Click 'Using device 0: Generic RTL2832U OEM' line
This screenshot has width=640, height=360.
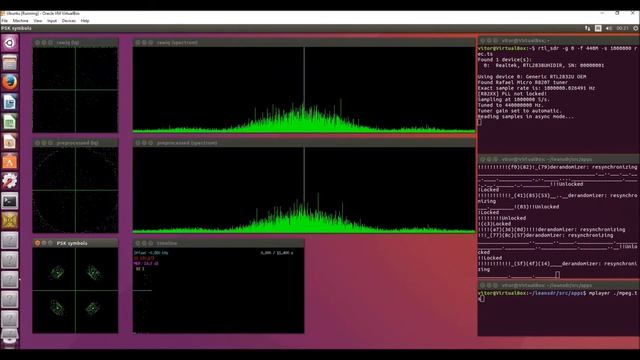(x=532, y=77)
